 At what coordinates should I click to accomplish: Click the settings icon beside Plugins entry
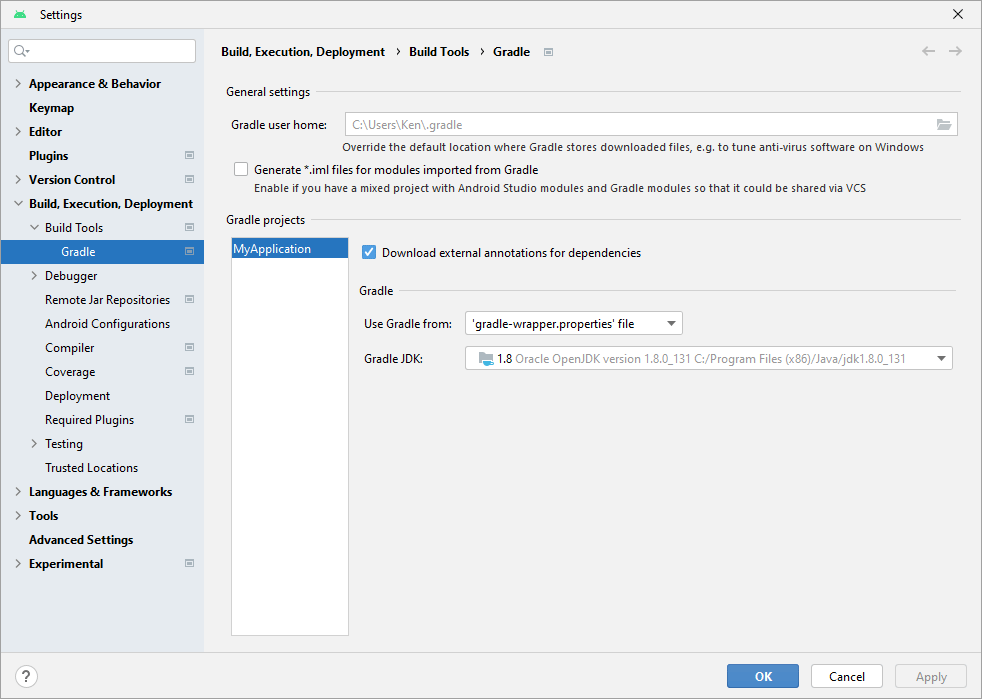(189, 155)
